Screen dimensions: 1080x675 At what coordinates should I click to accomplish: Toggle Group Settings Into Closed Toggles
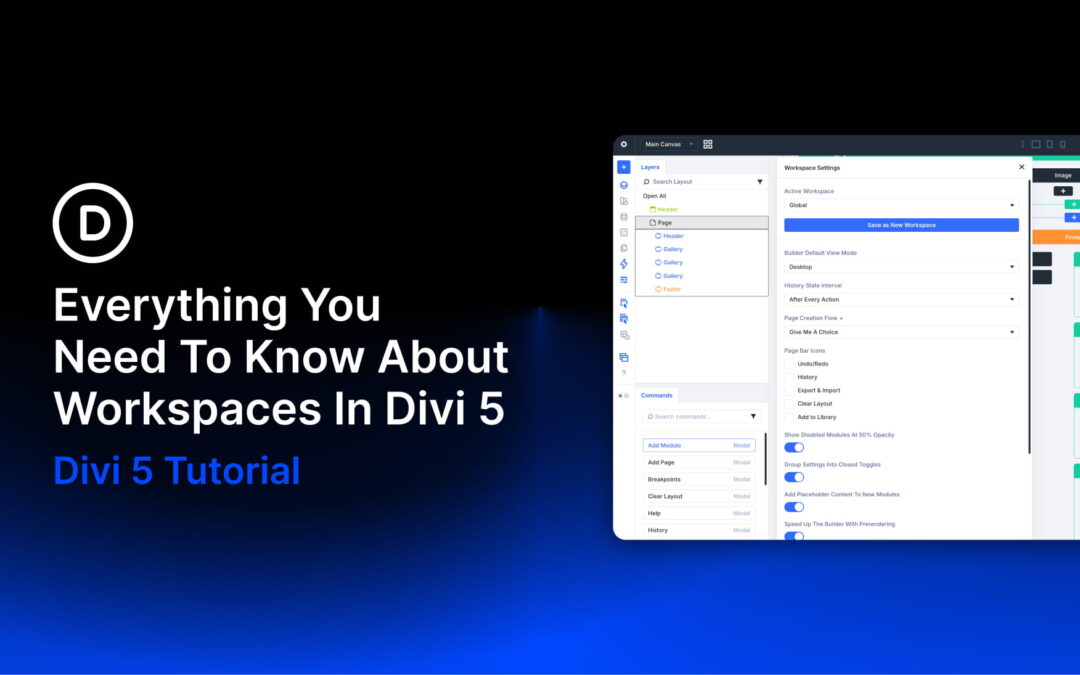[x=794, y=477]
